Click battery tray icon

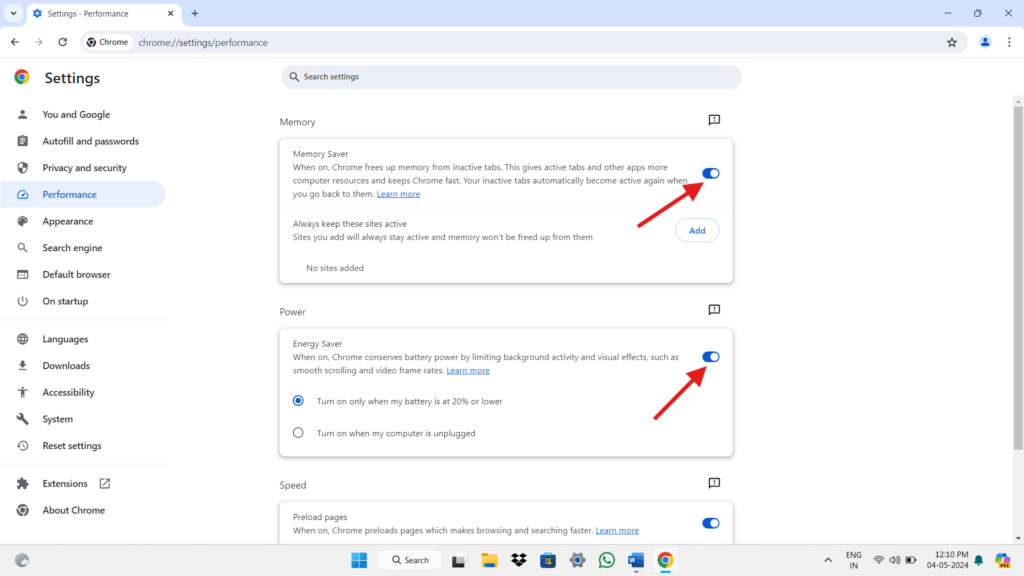click(910, 560)
